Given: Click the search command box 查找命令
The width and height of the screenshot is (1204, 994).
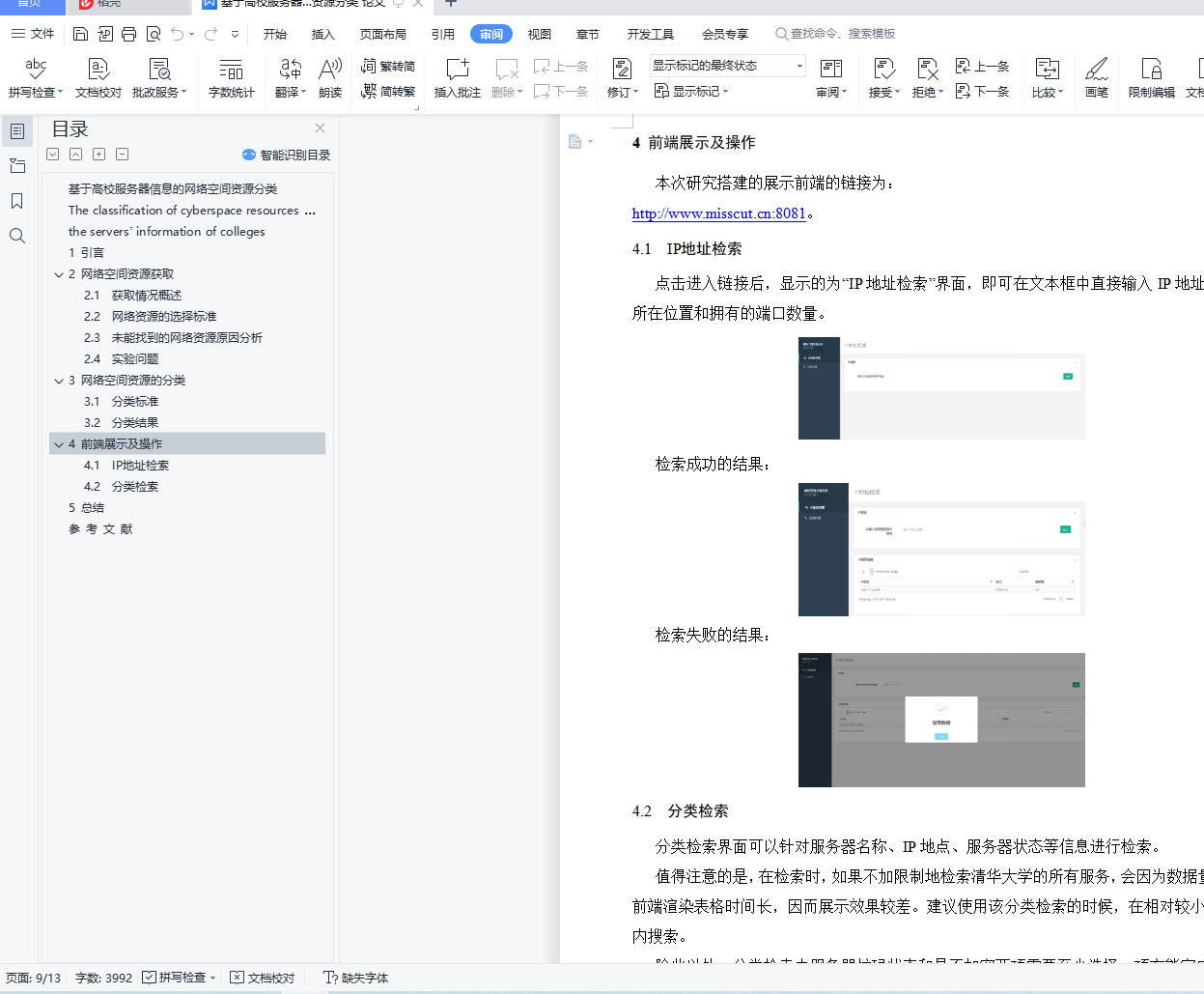Looking at the screenshot, I should 835,34.
